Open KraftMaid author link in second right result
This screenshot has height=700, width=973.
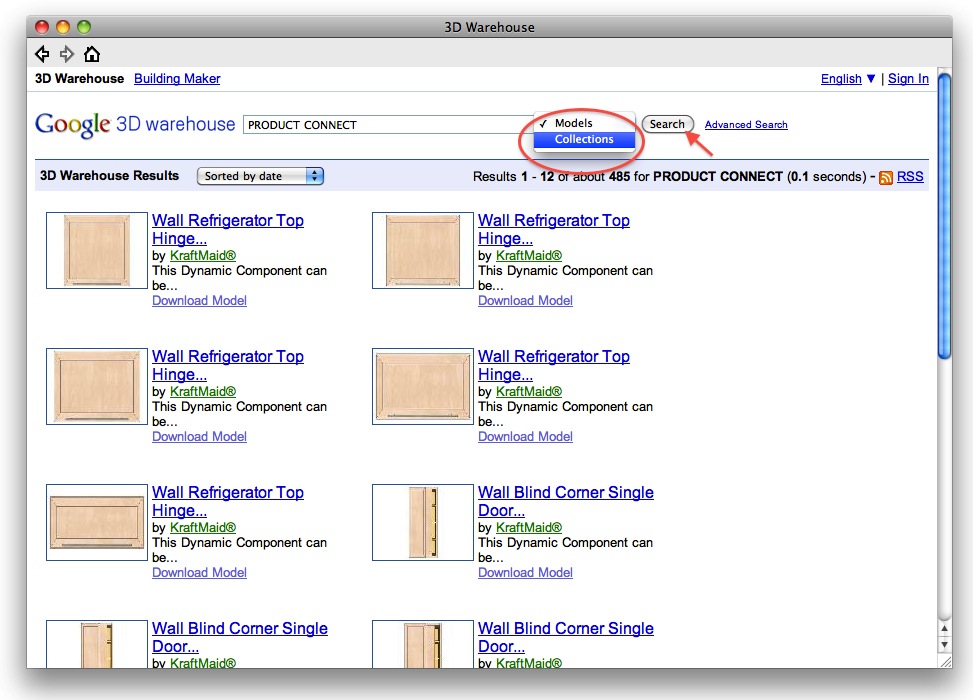[x=529, y=392]
